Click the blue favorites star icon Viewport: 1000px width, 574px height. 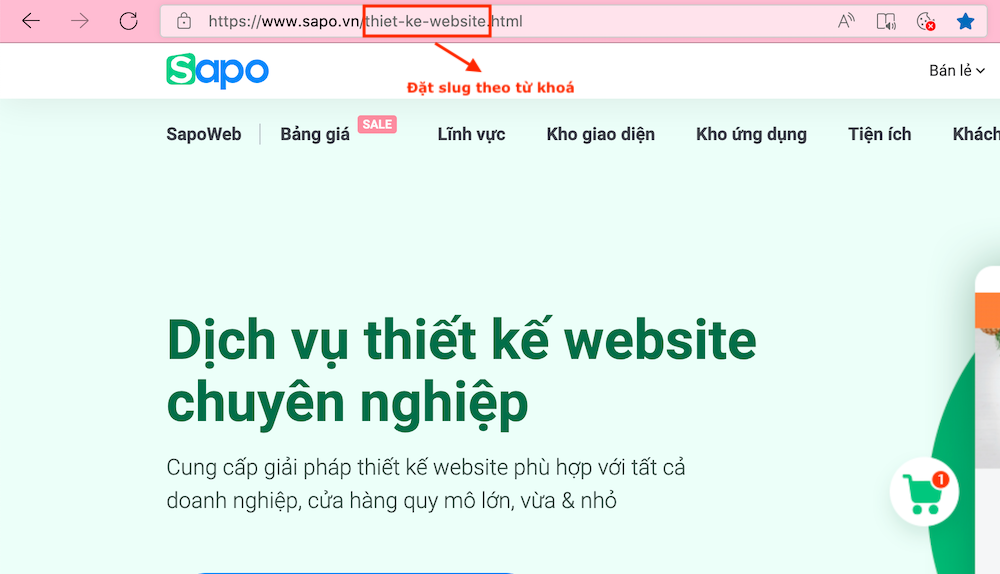[x=966, y=21]
